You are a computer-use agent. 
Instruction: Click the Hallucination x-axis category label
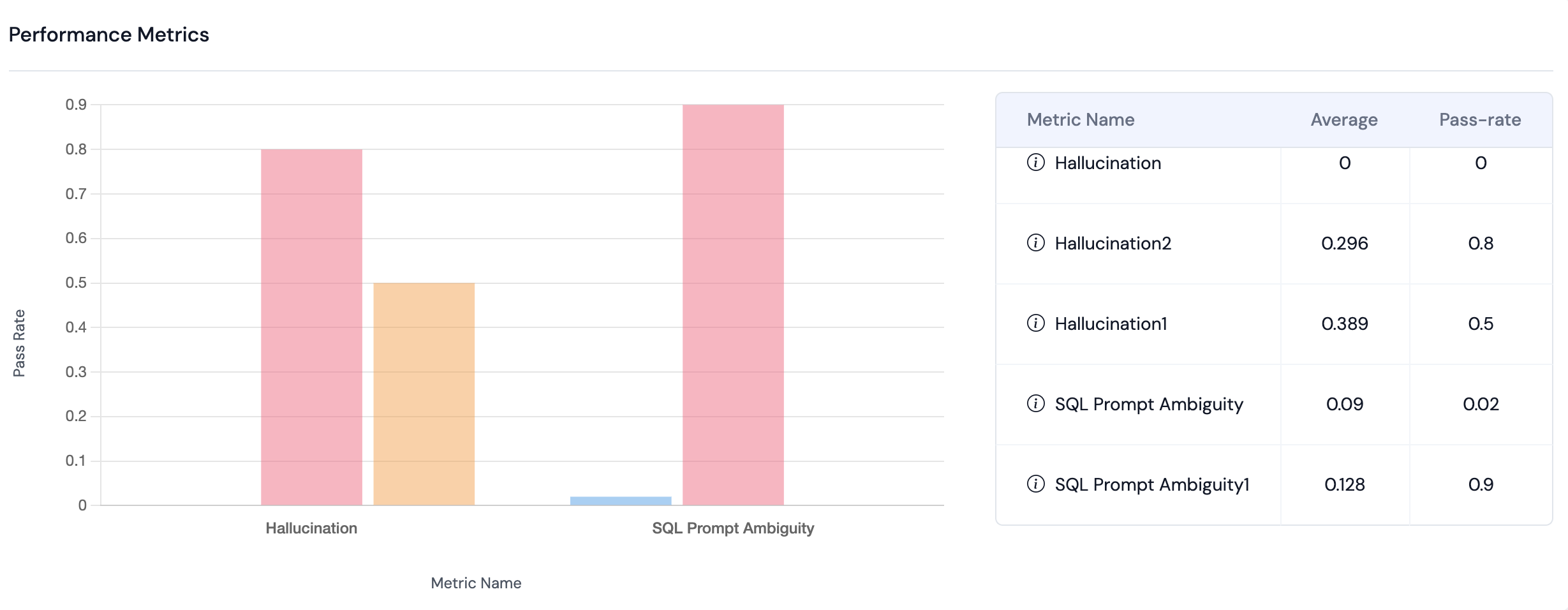point(311,528)
